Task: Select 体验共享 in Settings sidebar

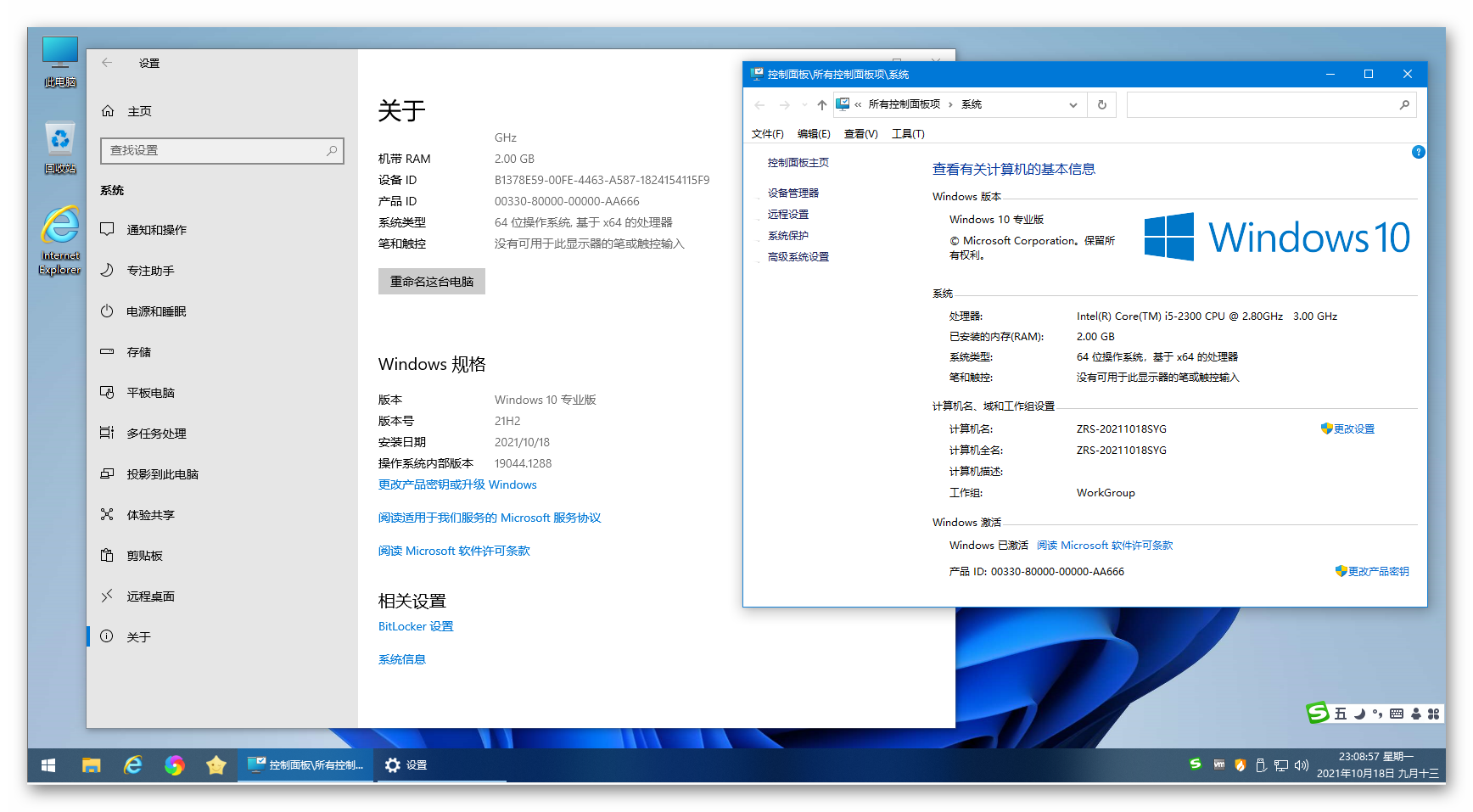Action: click(222, 515)
